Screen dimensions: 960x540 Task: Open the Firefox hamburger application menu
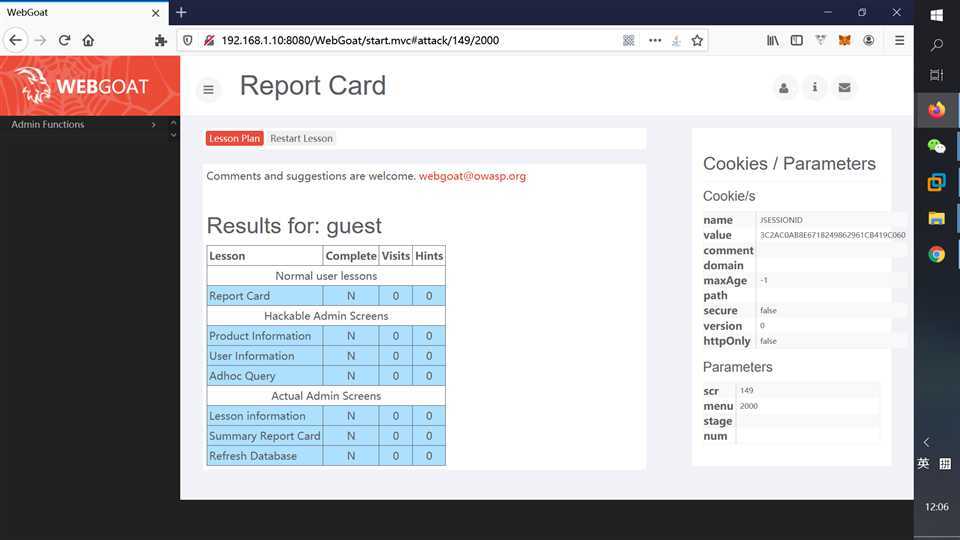(x=899, y=40)
